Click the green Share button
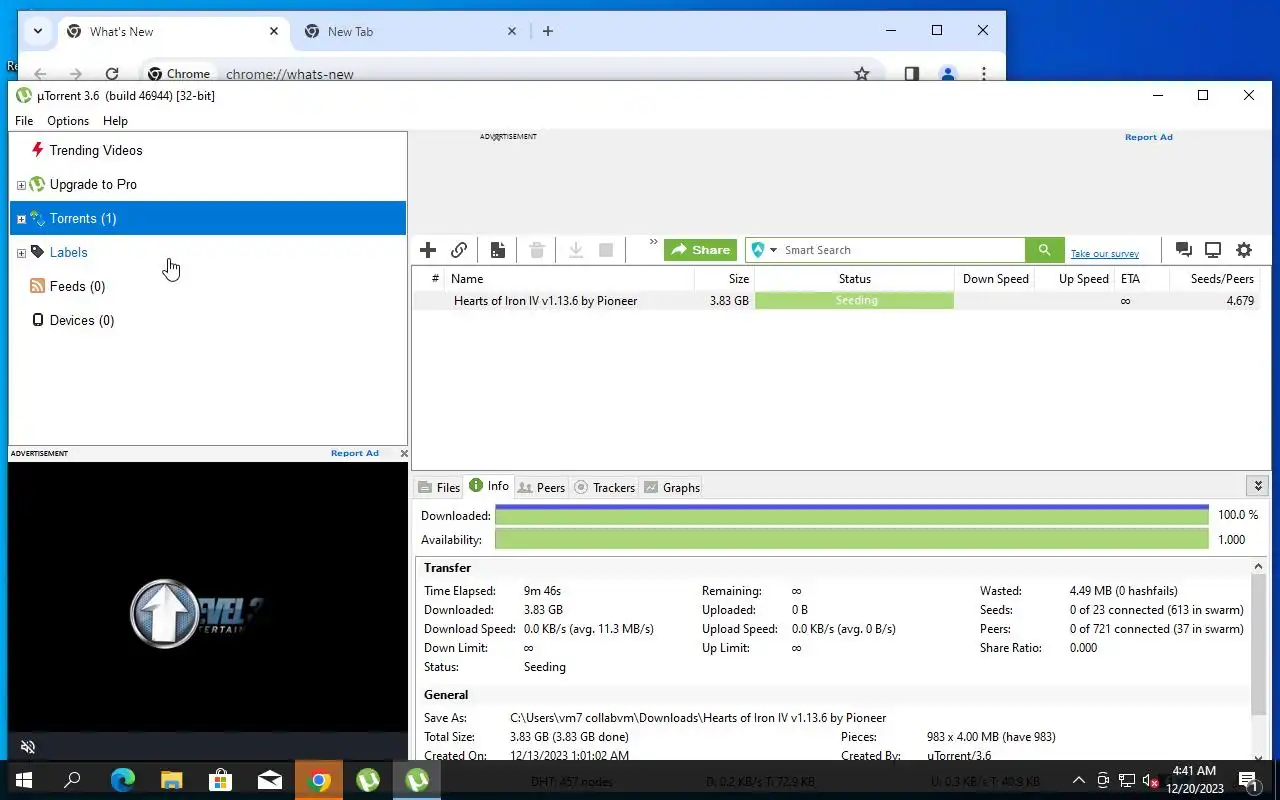The image size is (1280, 800). point(700,250)
